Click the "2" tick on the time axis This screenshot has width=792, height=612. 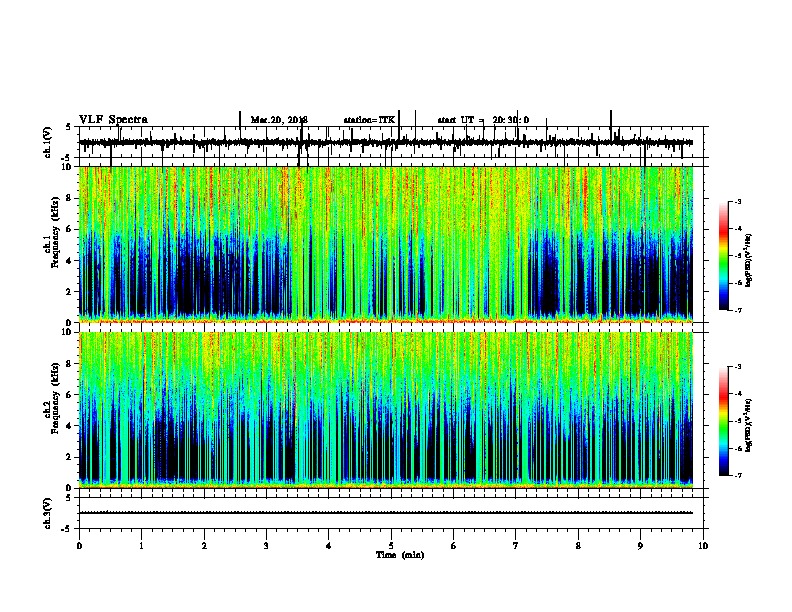click(x=204, y=546)
